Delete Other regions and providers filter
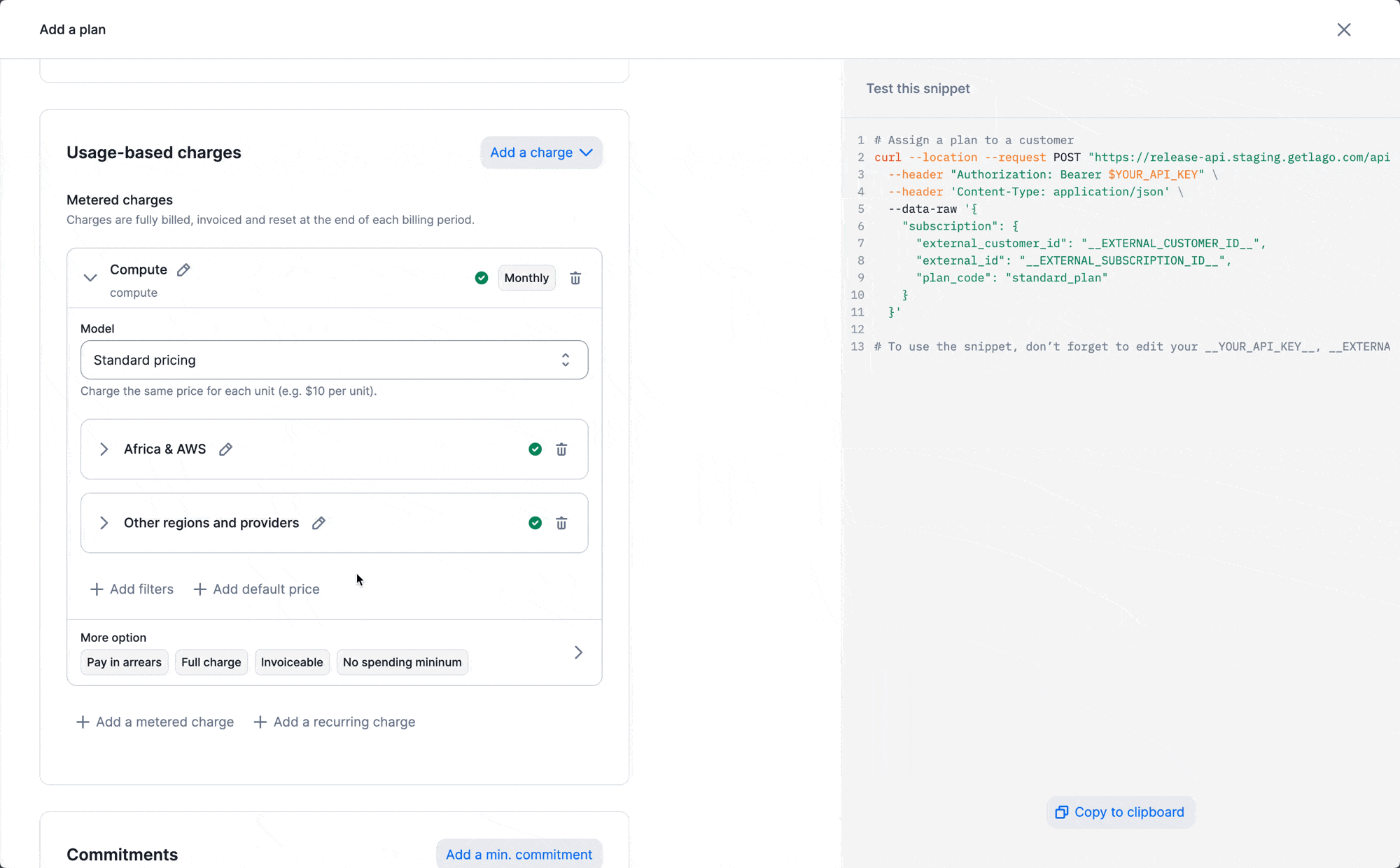Image resolution: width=1400 pixels, height=868 pixels. 561,523
